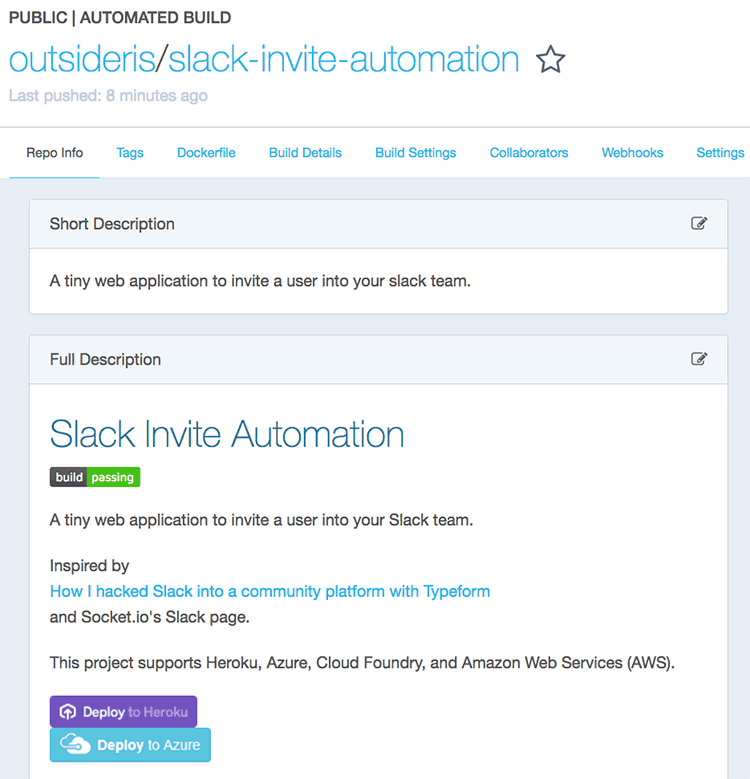The height and width of the screenshot is (779, 750).
Task: Click the slack-invite-automation repo name link
Action: tap(343, 59)
